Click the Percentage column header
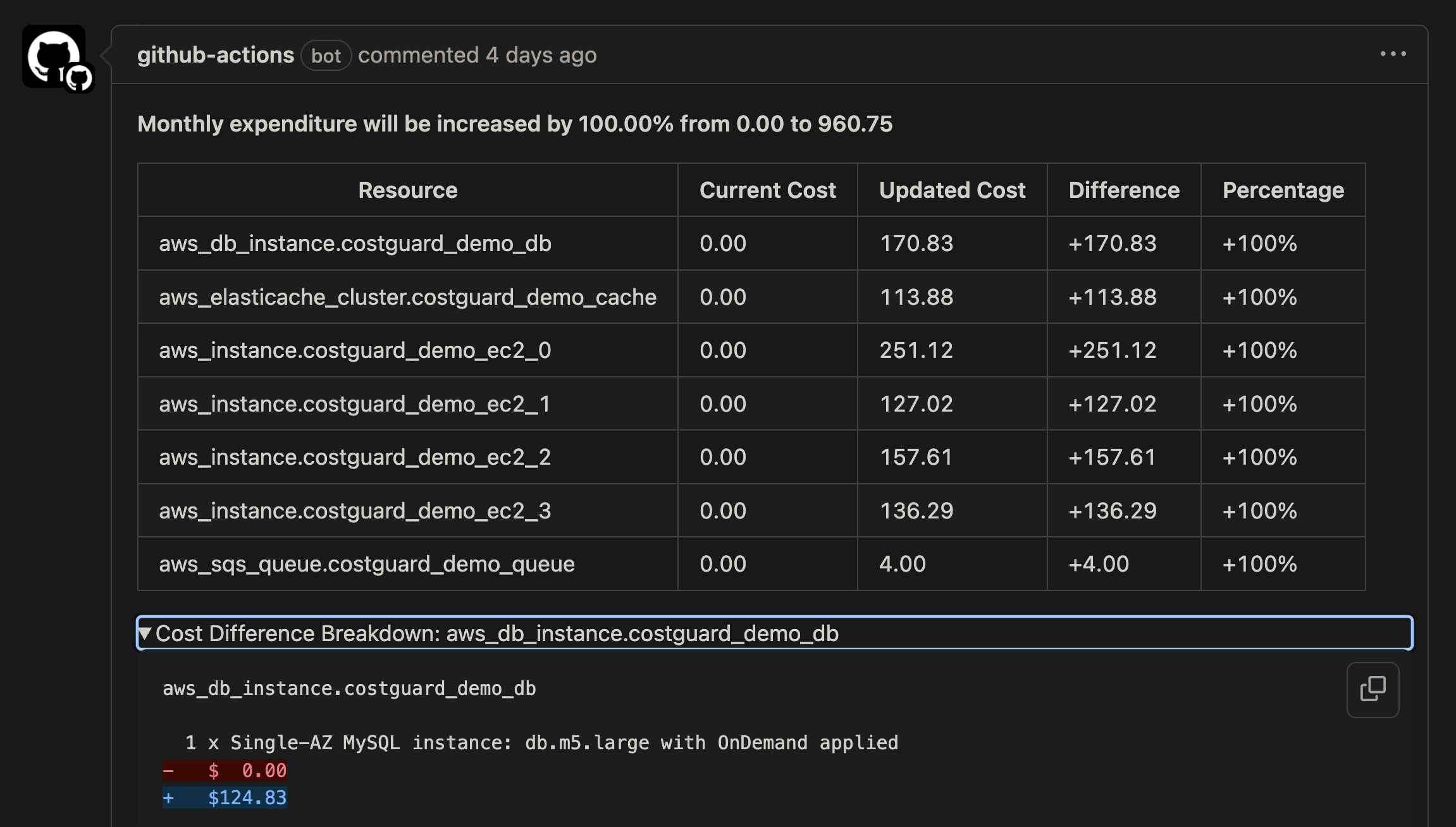The image size is (1456, 827). (1283, 190)
